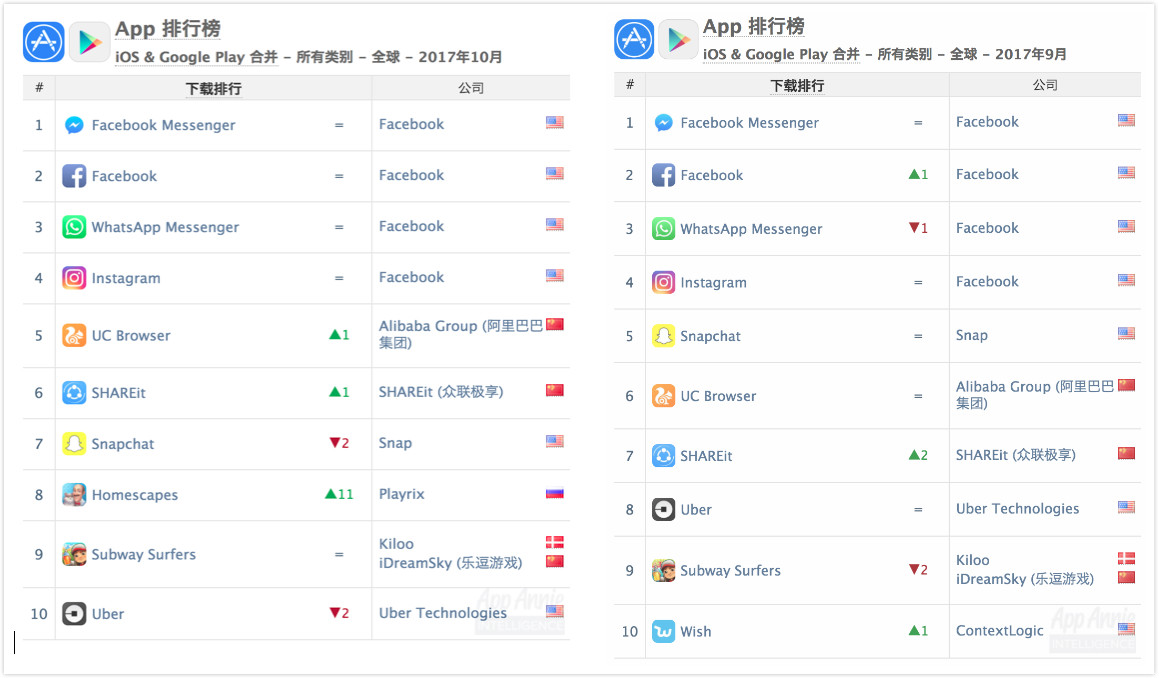Viewport: 1159px width, 678px height.
Task: Click Instagram icon in September 2017 chart
Action: [x=664, y=282]
